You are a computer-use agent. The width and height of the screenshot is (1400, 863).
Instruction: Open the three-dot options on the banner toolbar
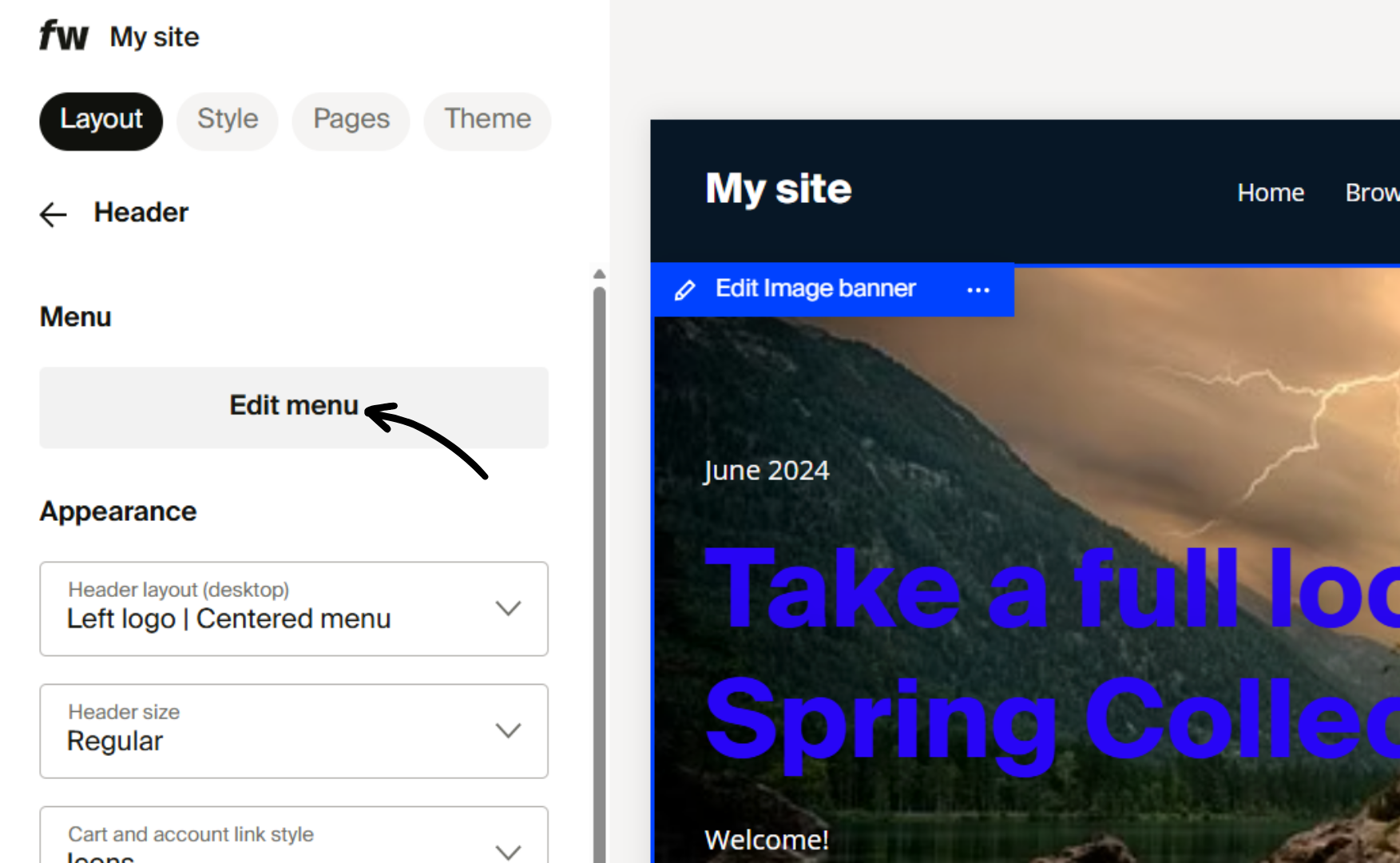978,289
